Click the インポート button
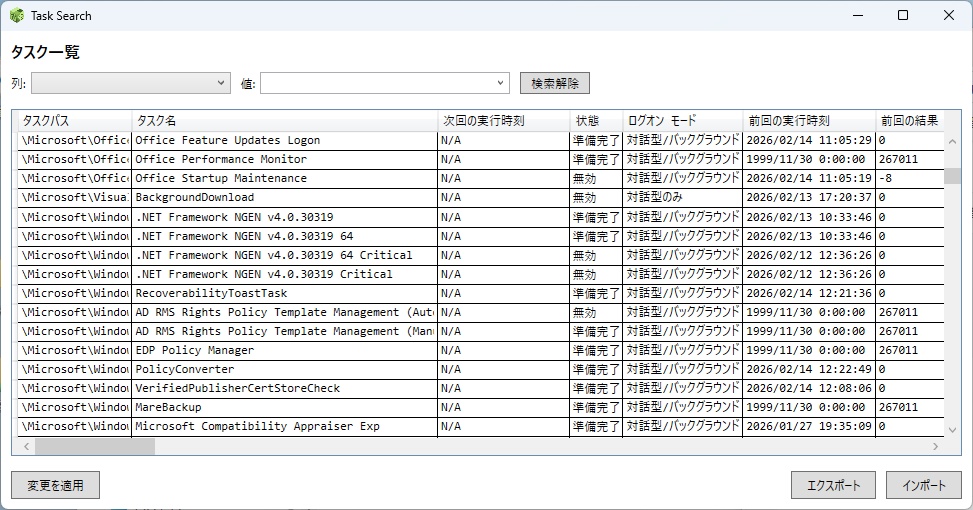 (924, 485)
